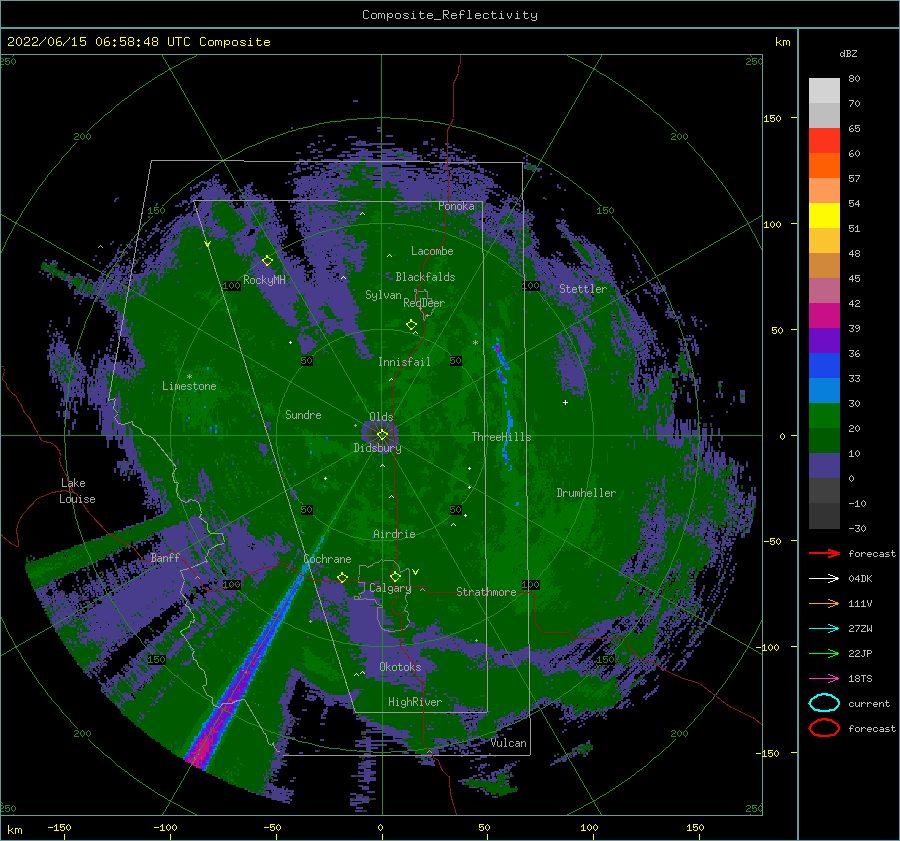Click the dBZ legend heading
Image resolution: width=900 pixels, height=841 pixels.
(x=848, y=54)
